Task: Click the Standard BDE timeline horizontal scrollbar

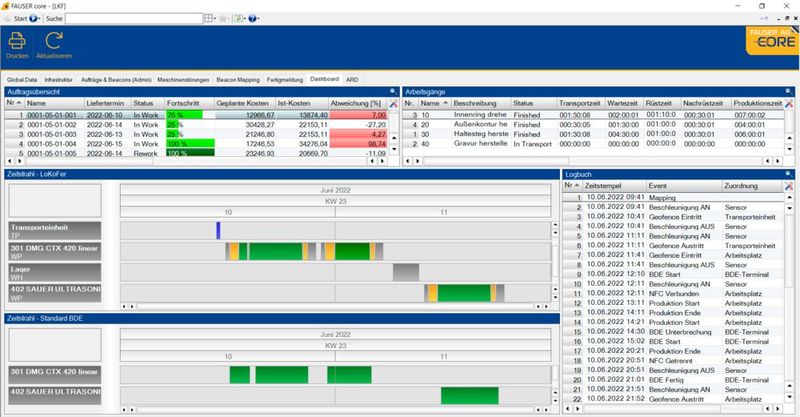Action: click(335, 409)
